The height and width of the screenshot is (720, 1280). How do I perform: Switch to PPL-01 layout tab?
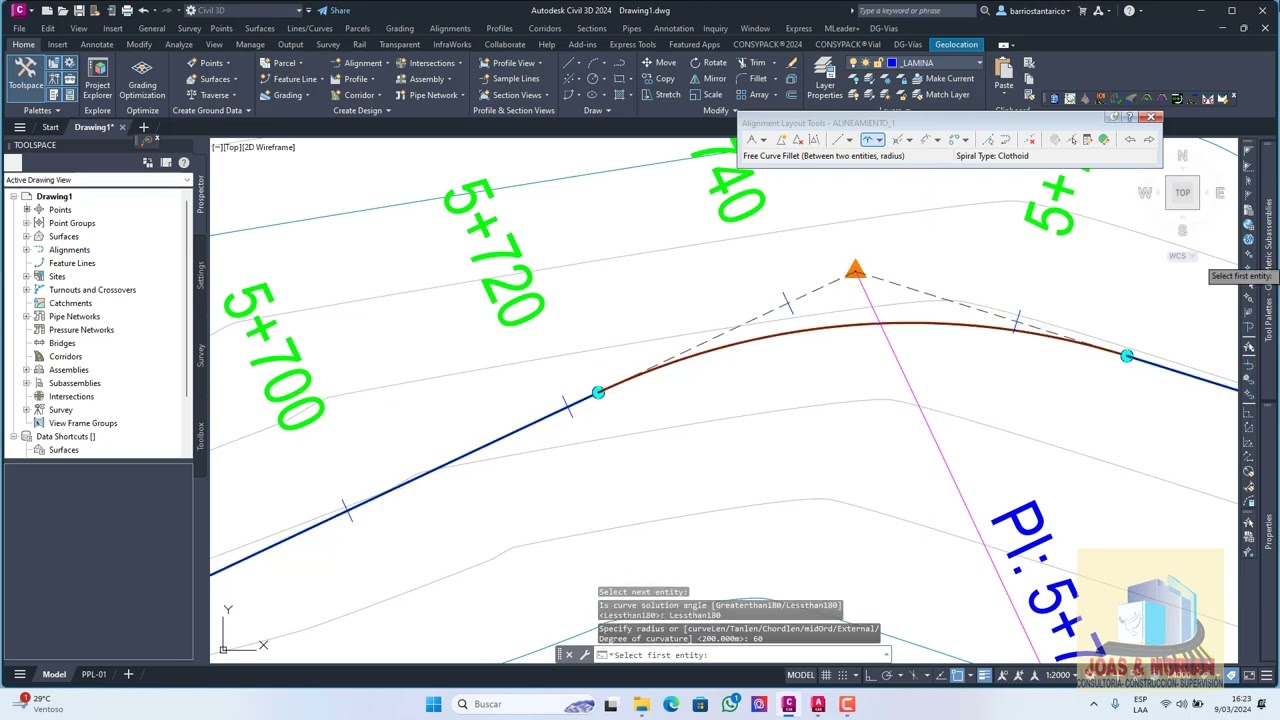click(x=94, y=675)
